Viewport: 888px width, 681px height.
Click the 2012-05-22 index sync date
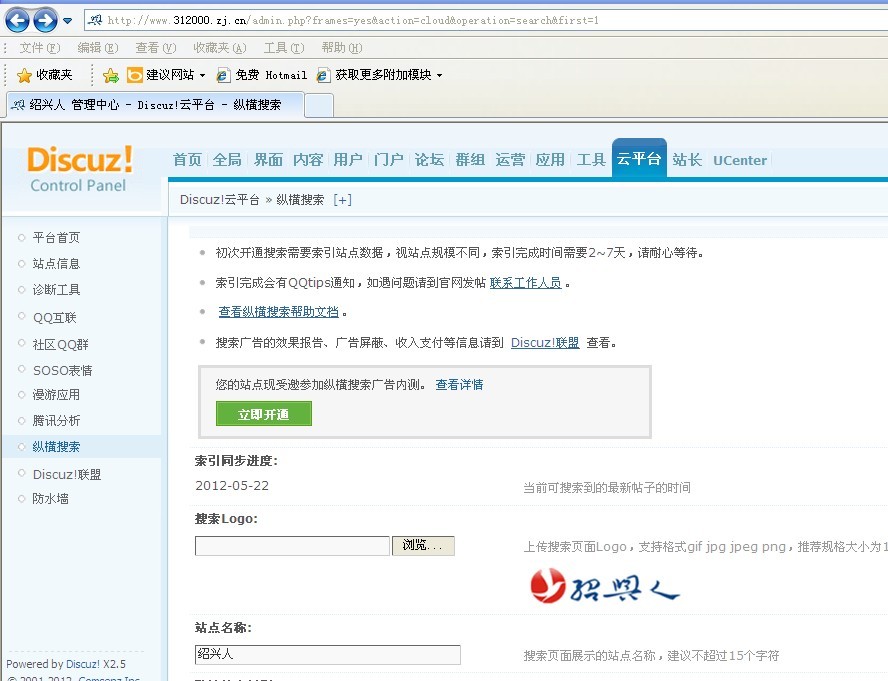click(x=232, y=486)
